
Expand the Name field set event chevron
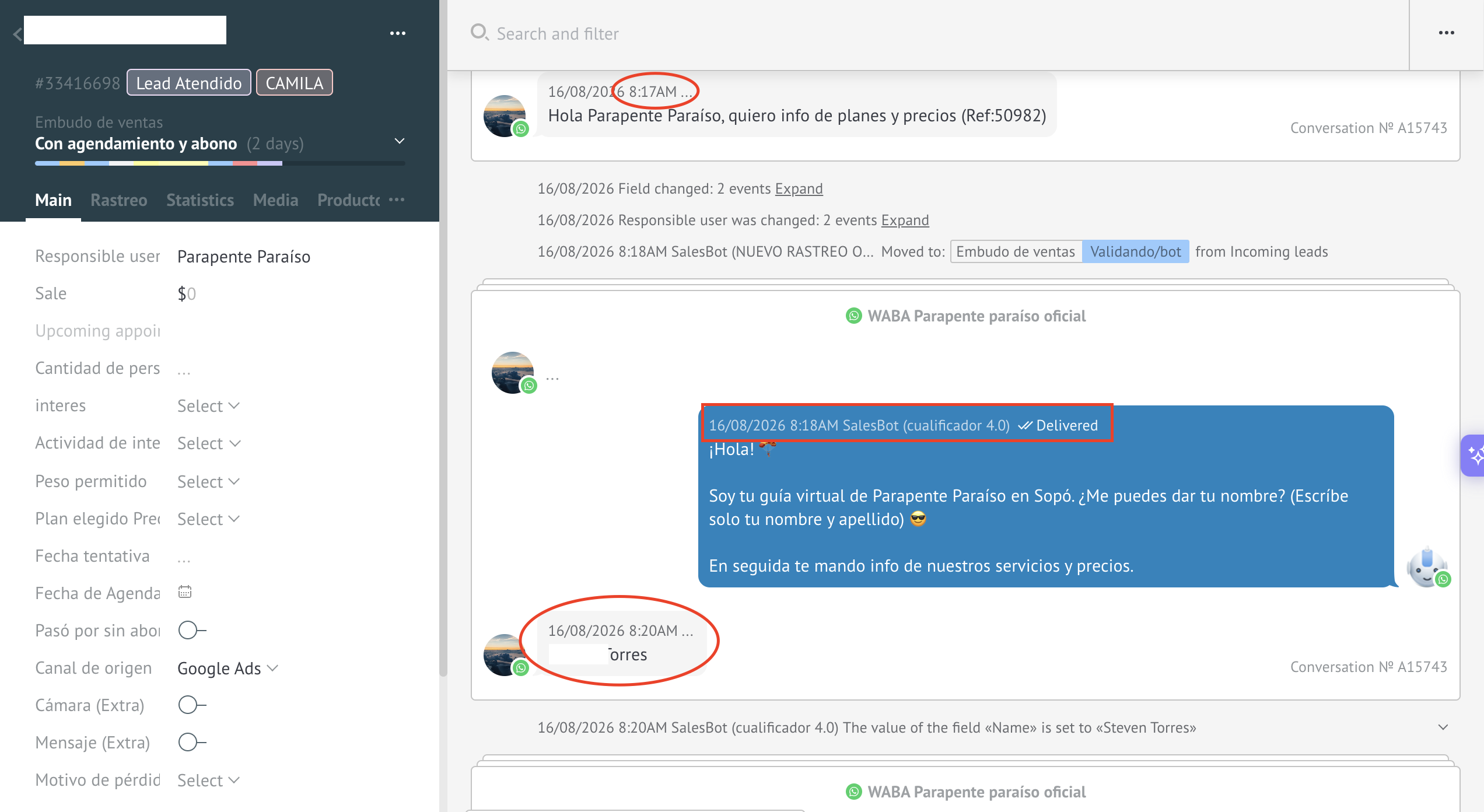coord(1443,727)
